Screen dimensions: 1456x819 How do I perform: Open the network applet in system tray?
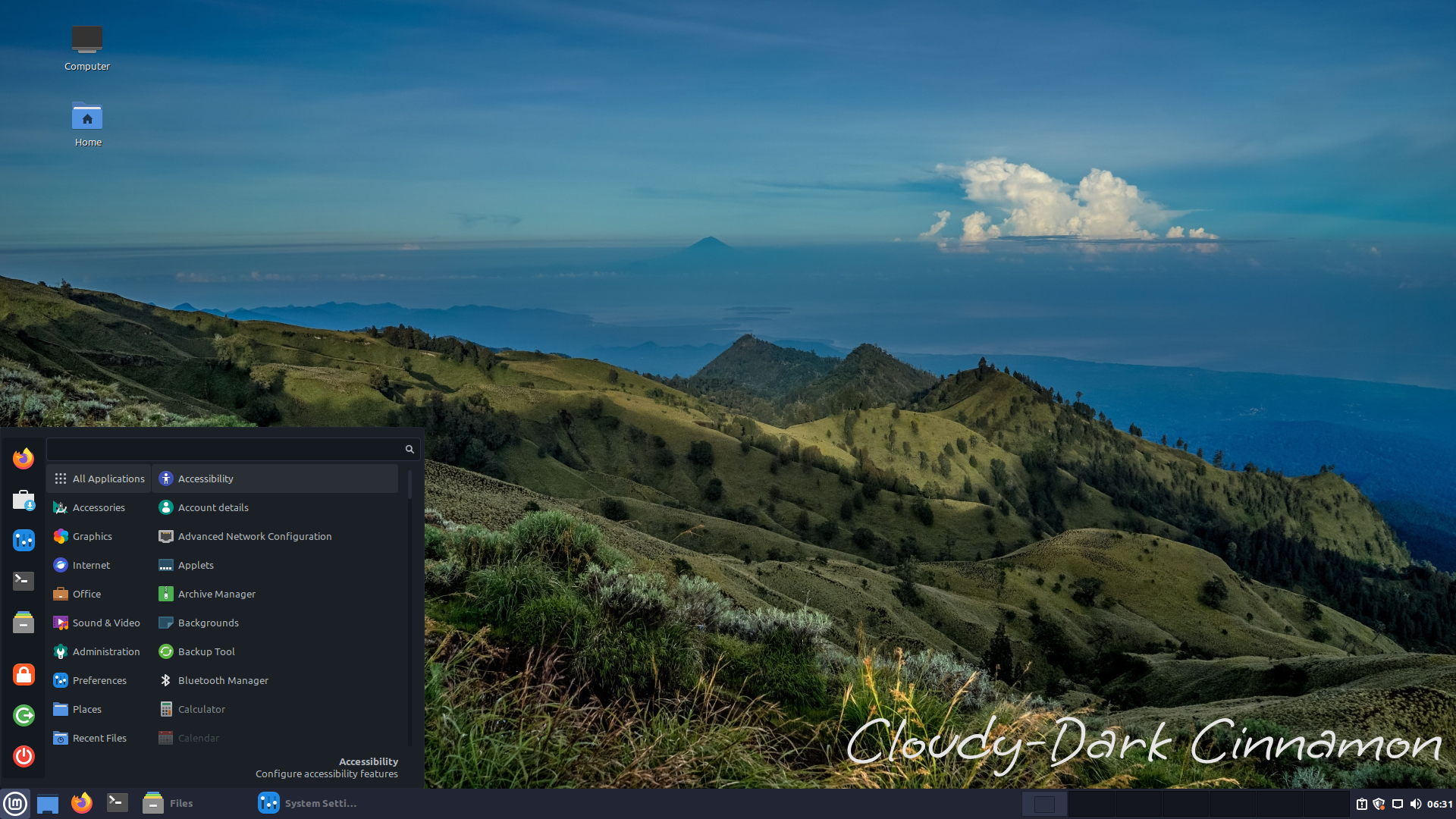tap(1398, 804)
